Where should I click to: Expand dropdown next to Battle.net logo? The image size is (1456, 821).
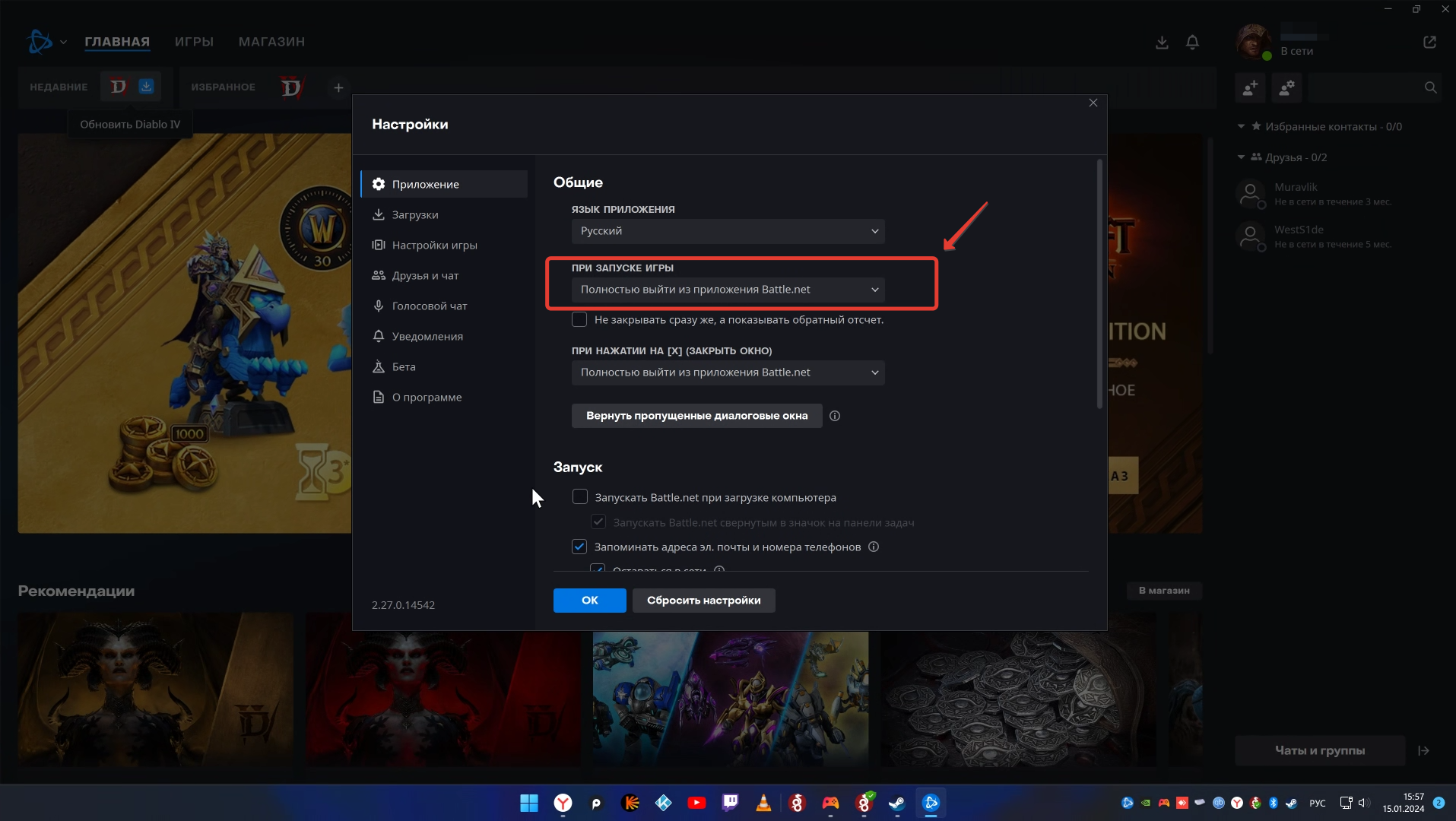pyautogui.click(x=63, y=43)
